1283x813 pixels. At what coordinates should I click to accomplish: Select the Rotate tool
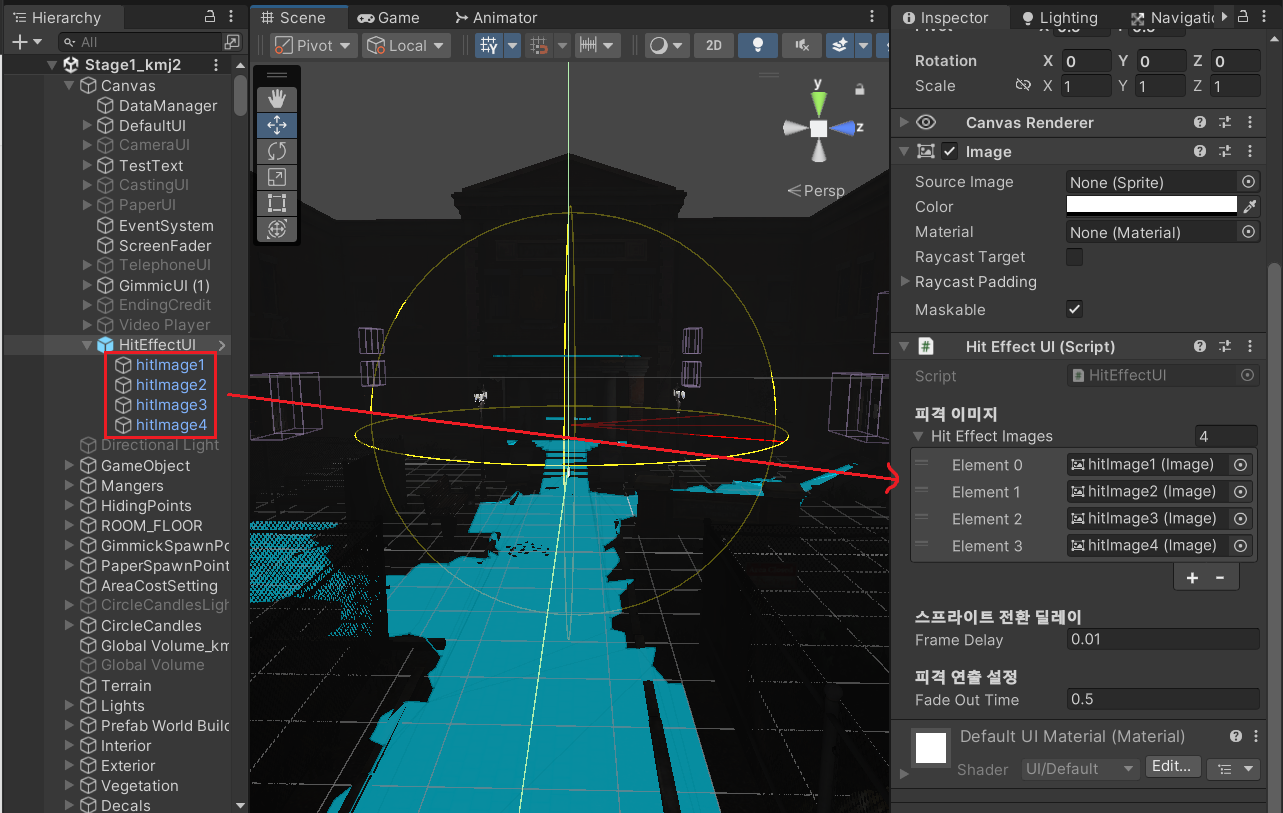[x=277, y=151]
